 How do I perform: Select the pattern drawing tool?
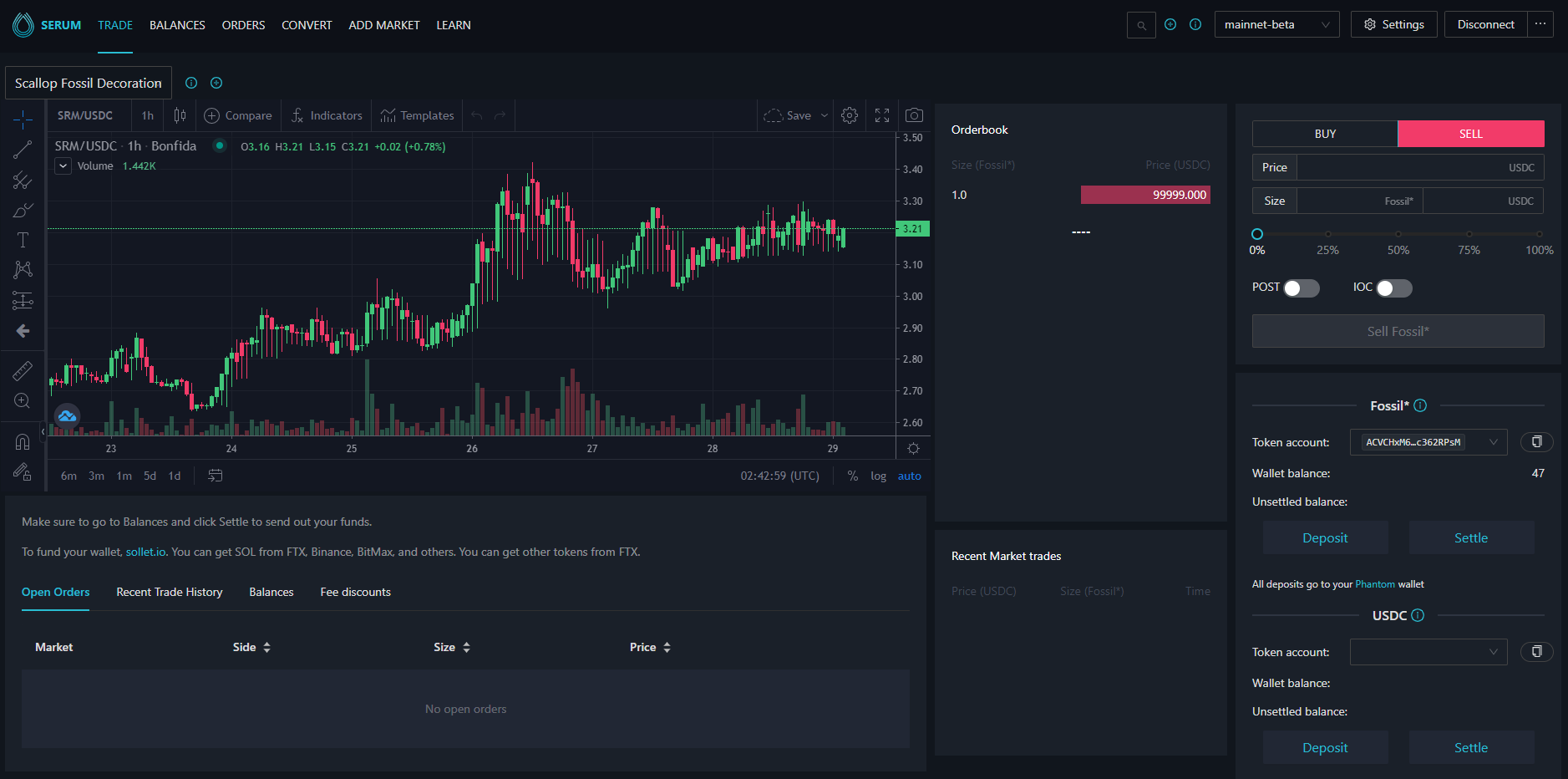[x=23, y=269]
